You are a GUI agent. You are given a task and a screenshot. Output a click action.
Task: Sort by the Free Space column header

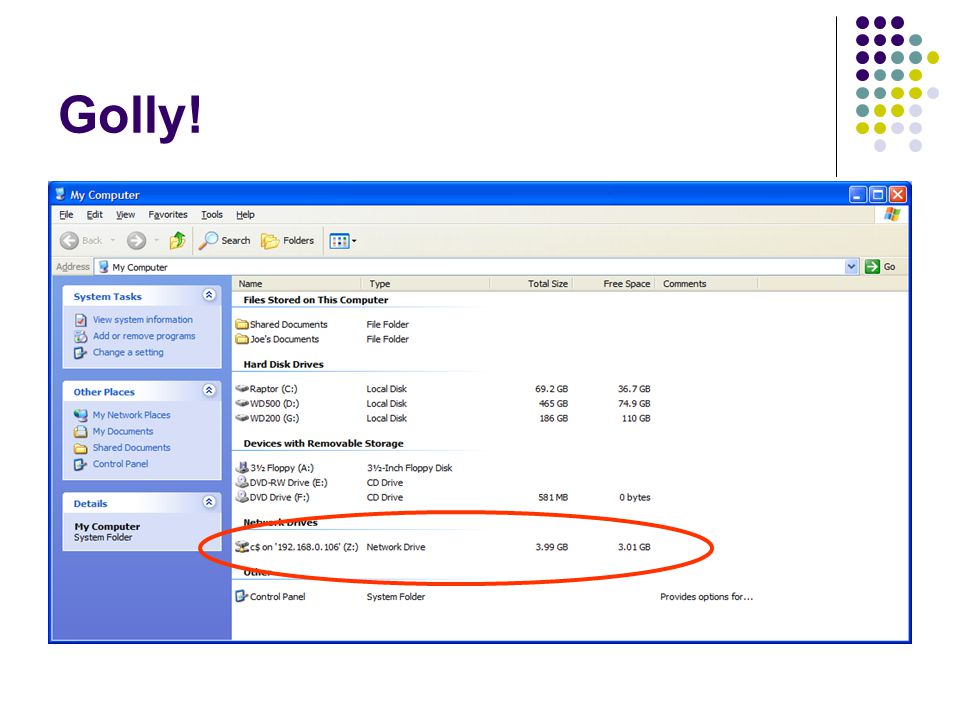[x=613, y=283]
